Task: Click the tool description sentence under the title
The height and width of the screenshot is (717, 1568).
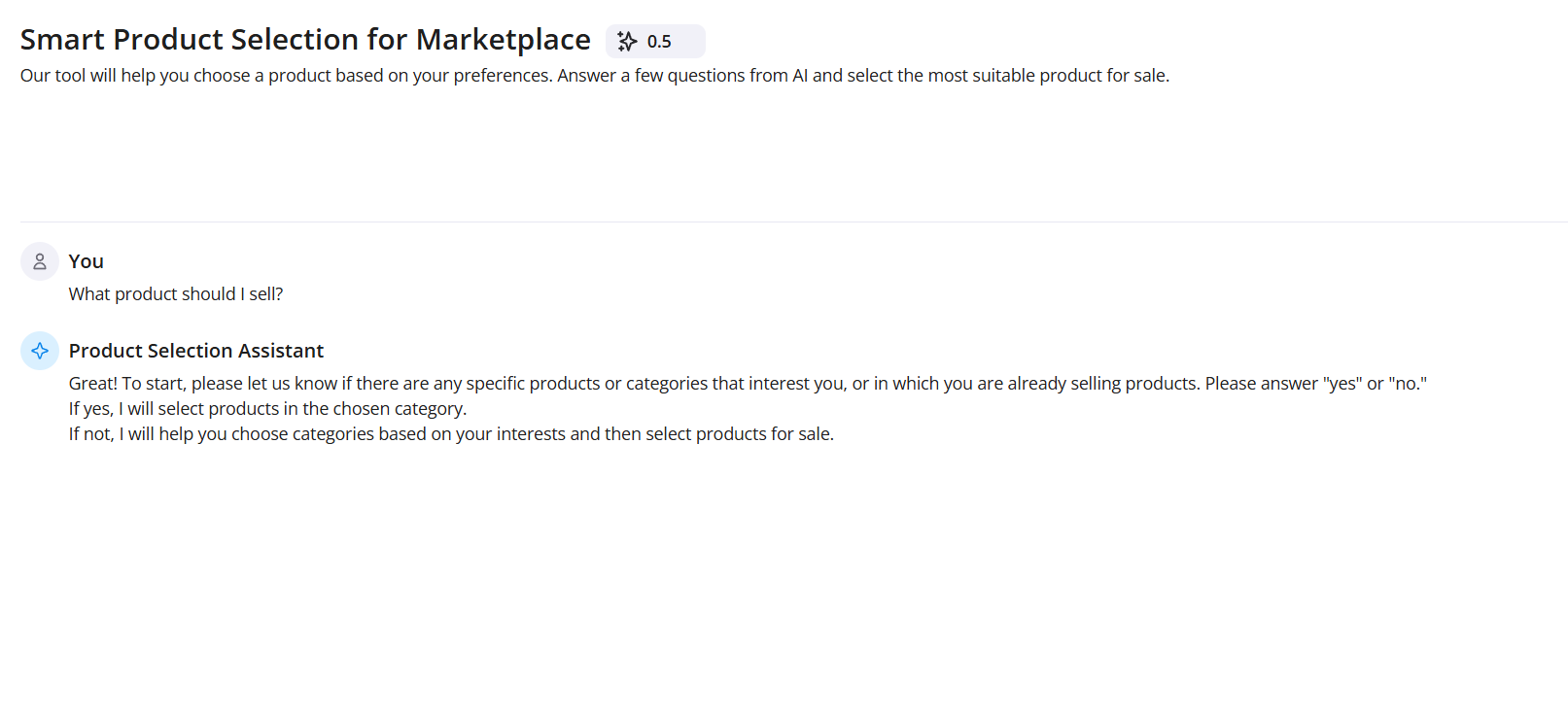Action: click(x=594, y=76)
